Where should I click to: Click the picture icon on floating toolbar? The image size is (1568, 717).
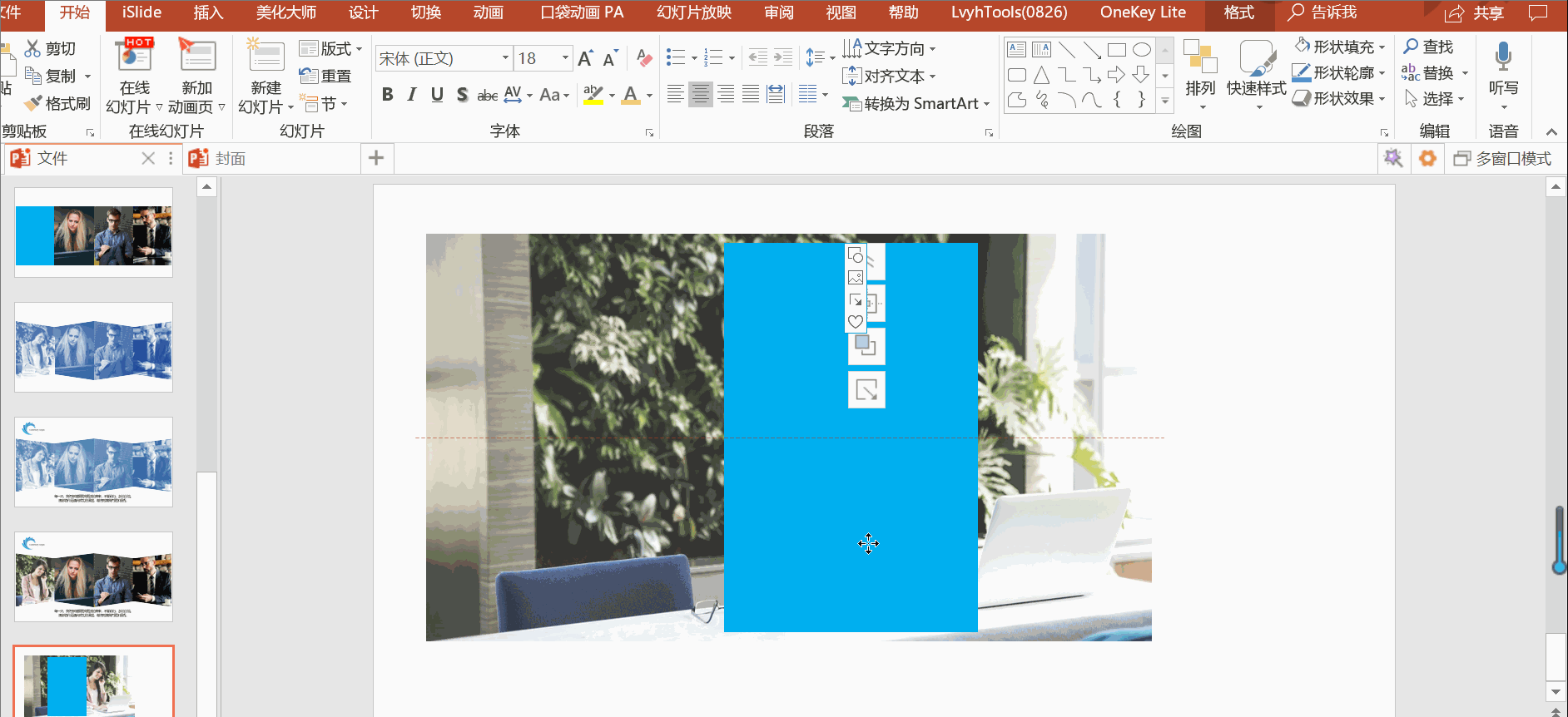(856, 278)
